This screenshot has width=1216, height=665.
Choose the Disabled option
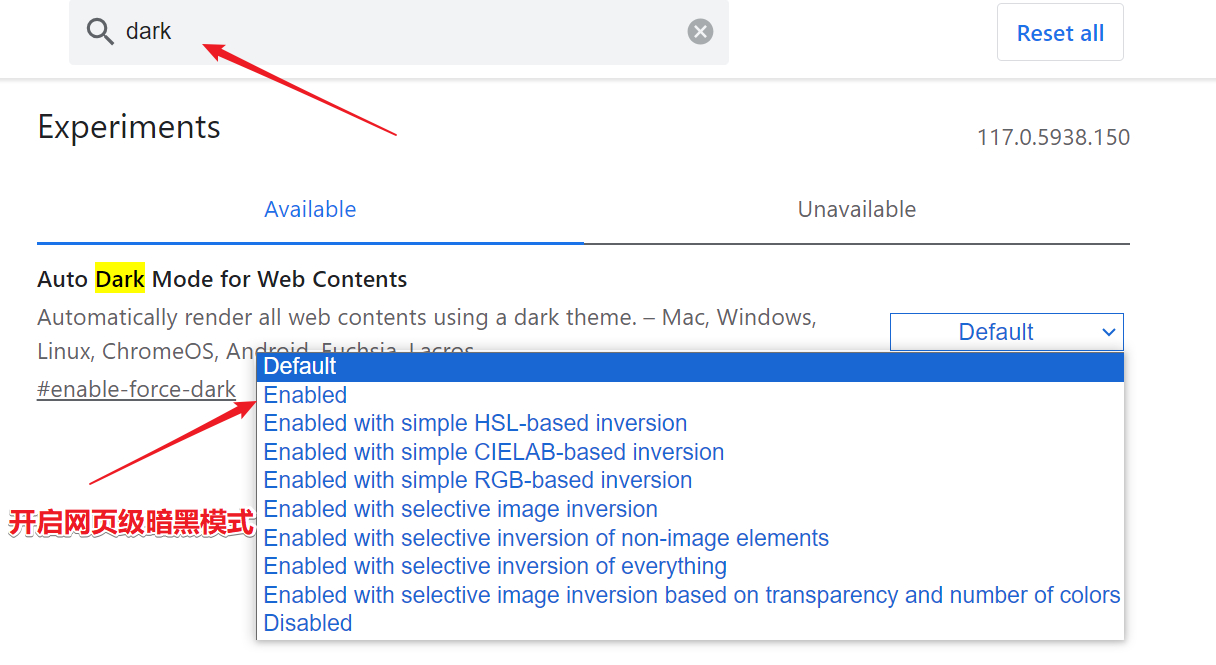coord(690,623)
